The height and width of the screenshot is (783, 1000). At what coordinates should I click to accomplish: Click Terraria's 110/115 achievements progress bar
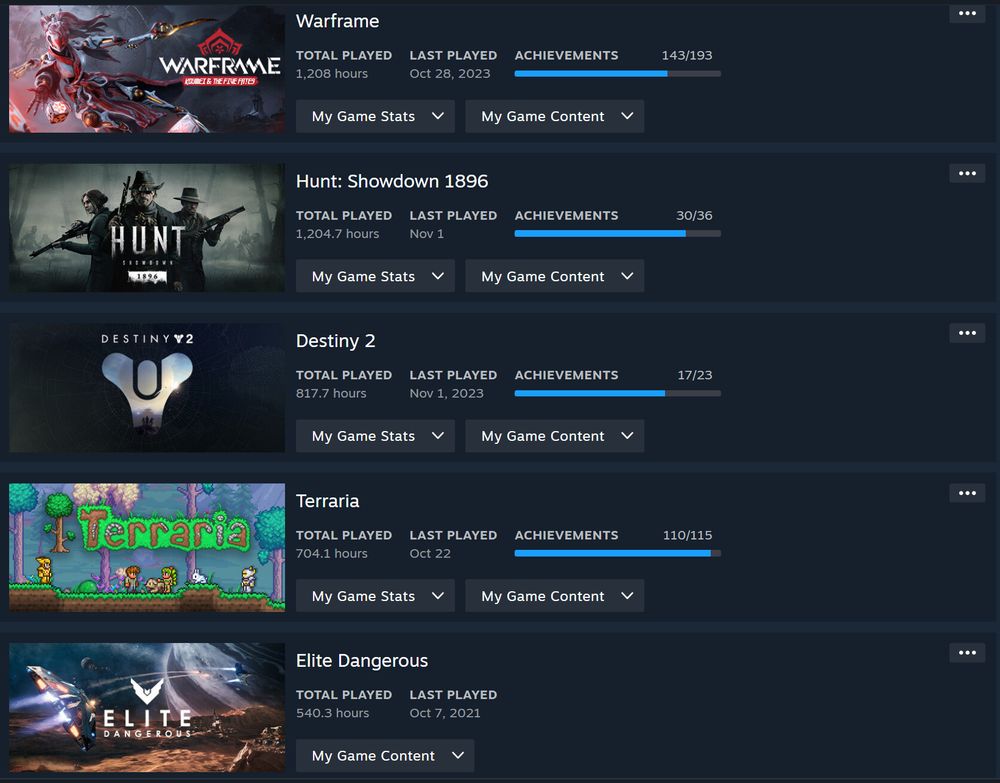(617, 553)
